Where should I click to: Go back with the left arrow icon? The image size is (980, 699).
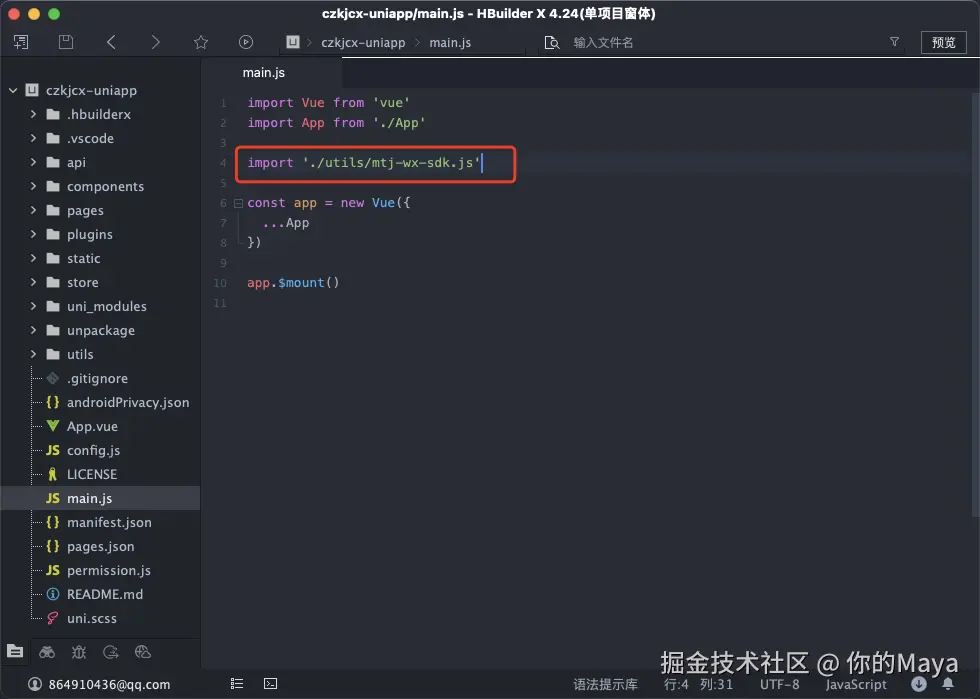click(x=111, y=43)
